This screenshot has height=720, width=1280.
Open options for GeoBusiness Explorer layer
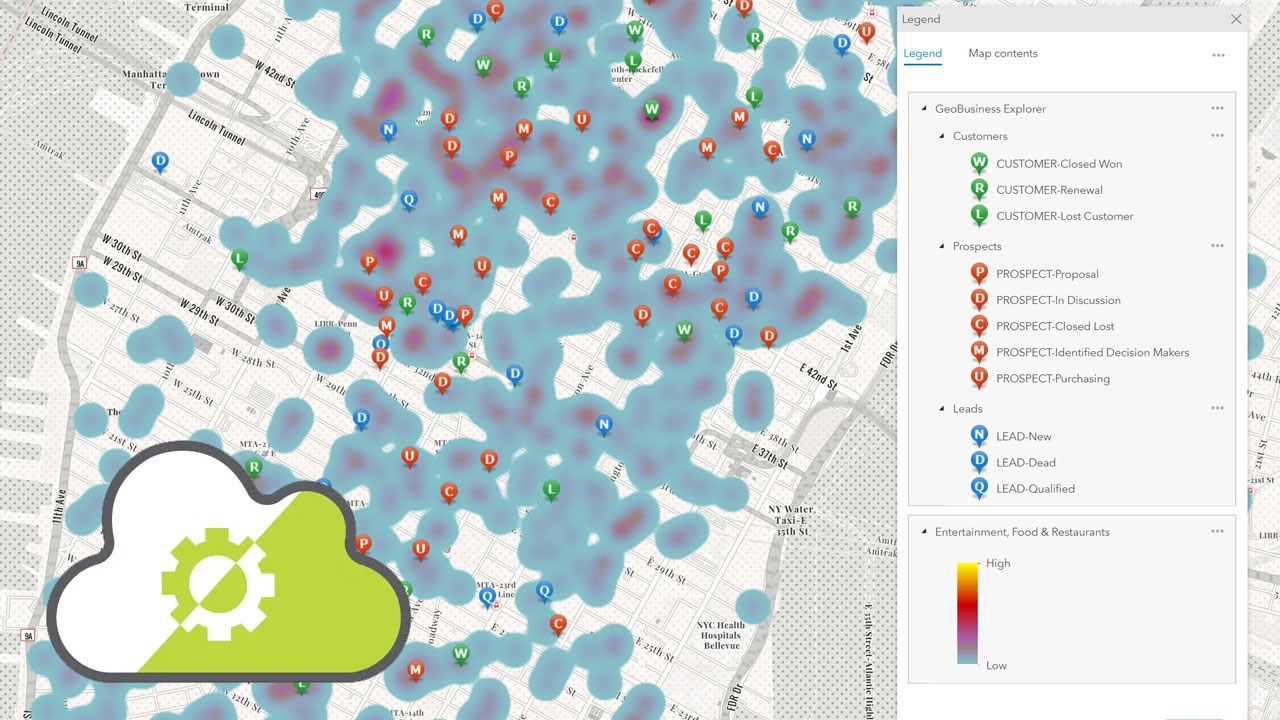point(1217,108)
